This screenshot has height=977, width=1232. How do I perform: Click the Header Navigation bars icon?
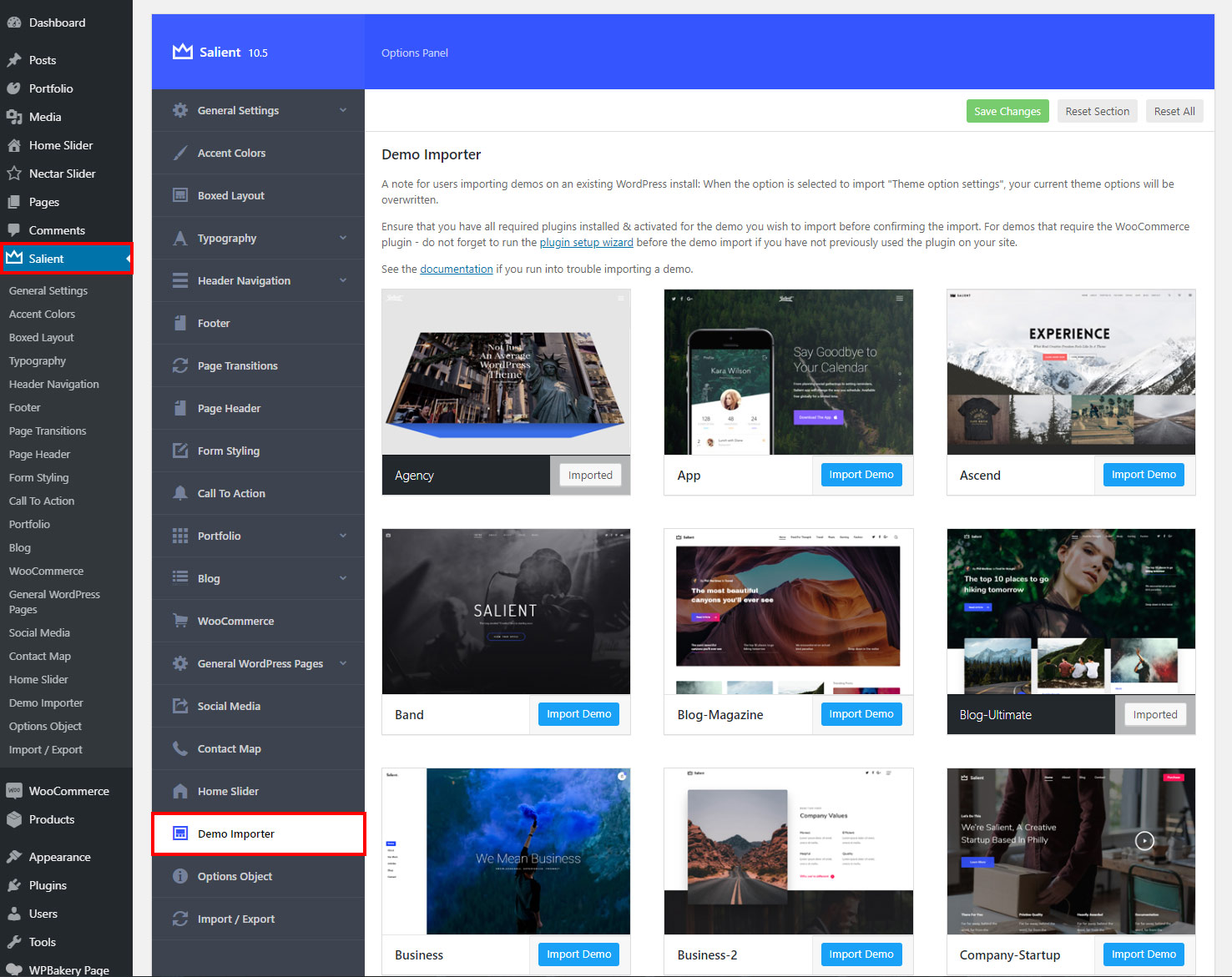point(180,280)
